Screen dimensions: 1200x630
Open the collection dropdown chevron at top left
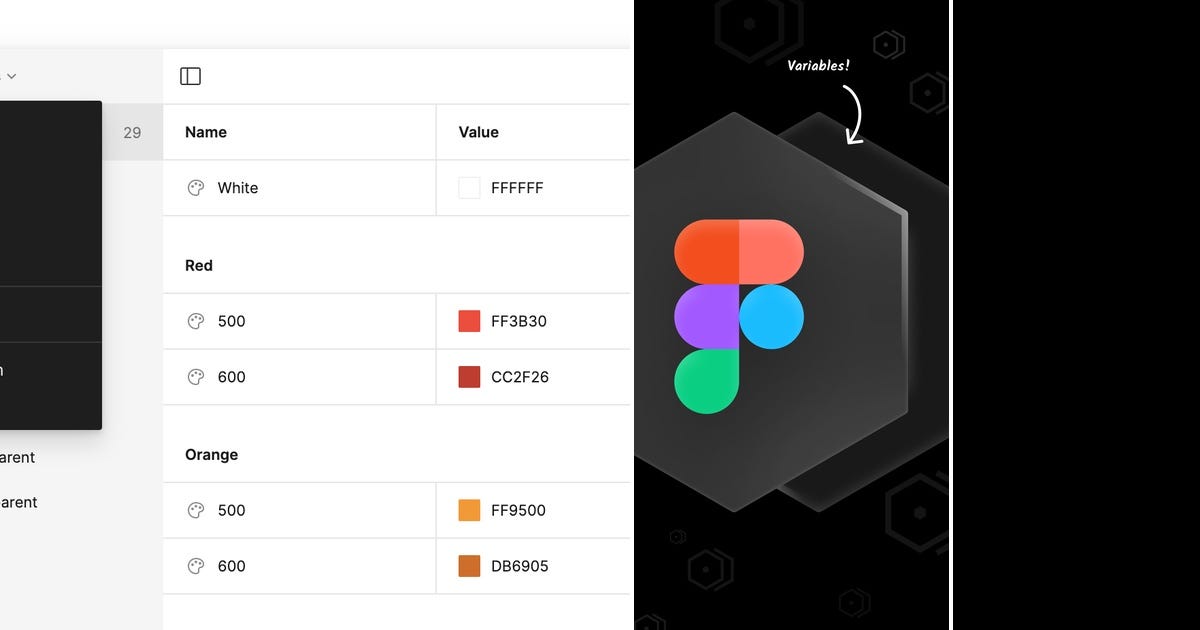pyautogui.click(x=11, y=75)
